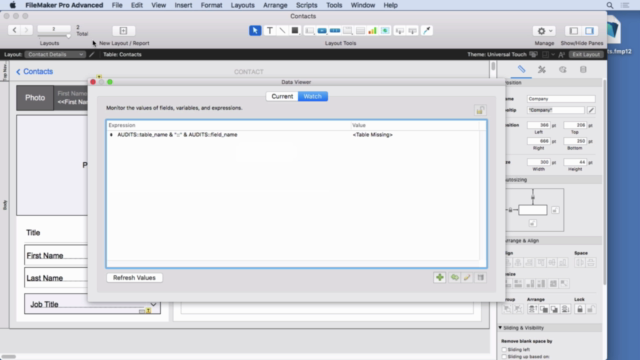This screenshot has height=360, width=640.
Task: Lock the selected object
Action: 580,309
